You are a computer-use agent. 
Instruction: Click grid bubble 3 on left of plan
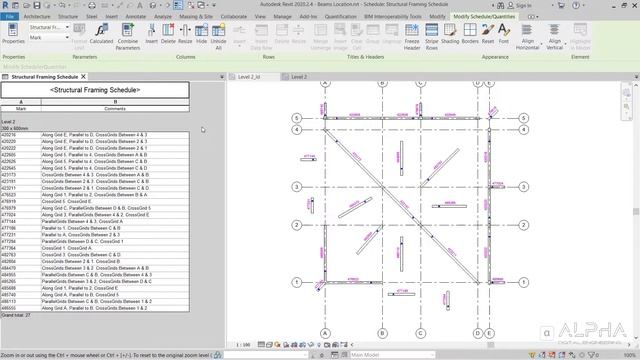point(297,187)
